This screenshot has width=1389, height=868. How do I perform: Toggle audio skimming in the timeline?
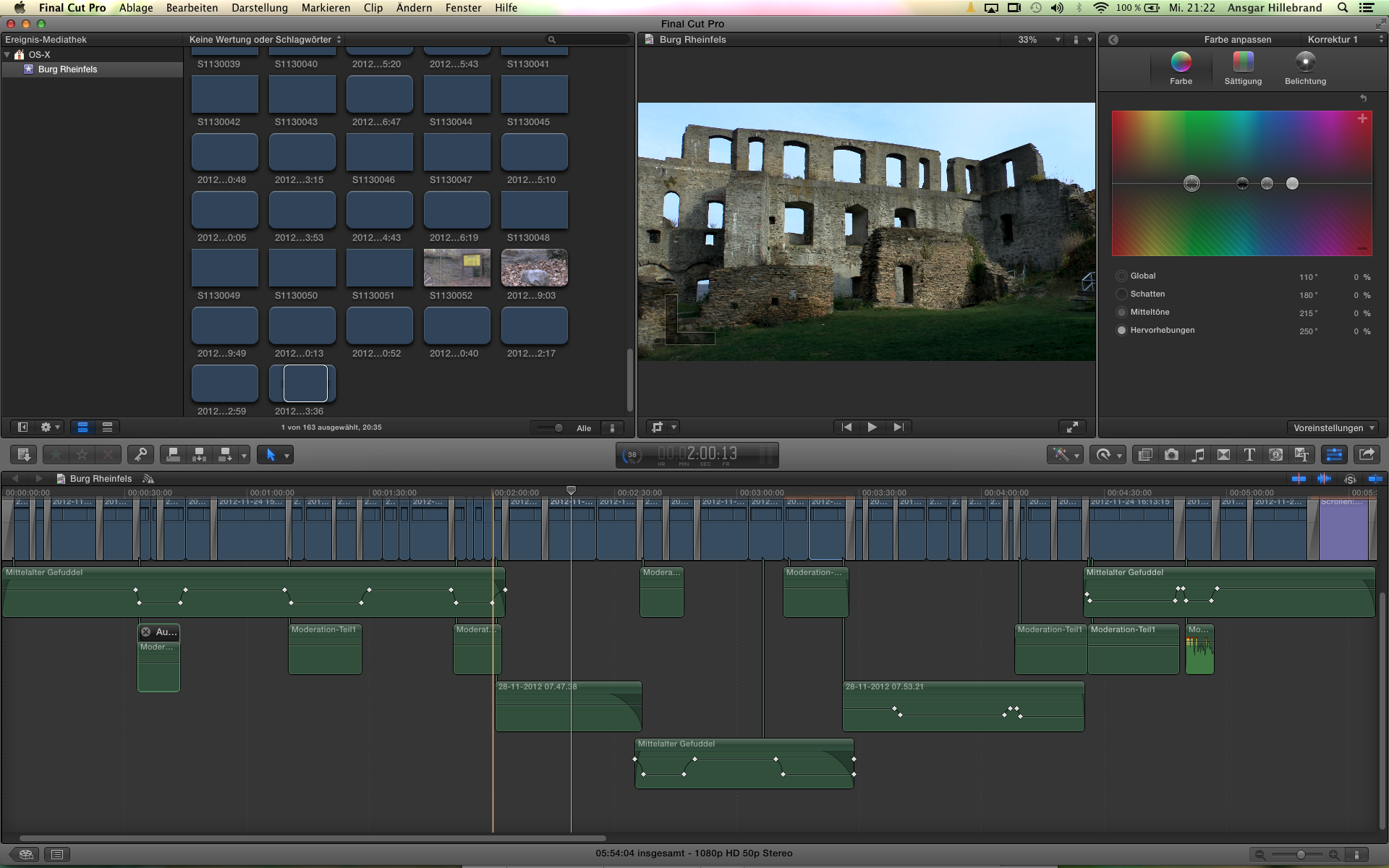(x=1324, y=479)
